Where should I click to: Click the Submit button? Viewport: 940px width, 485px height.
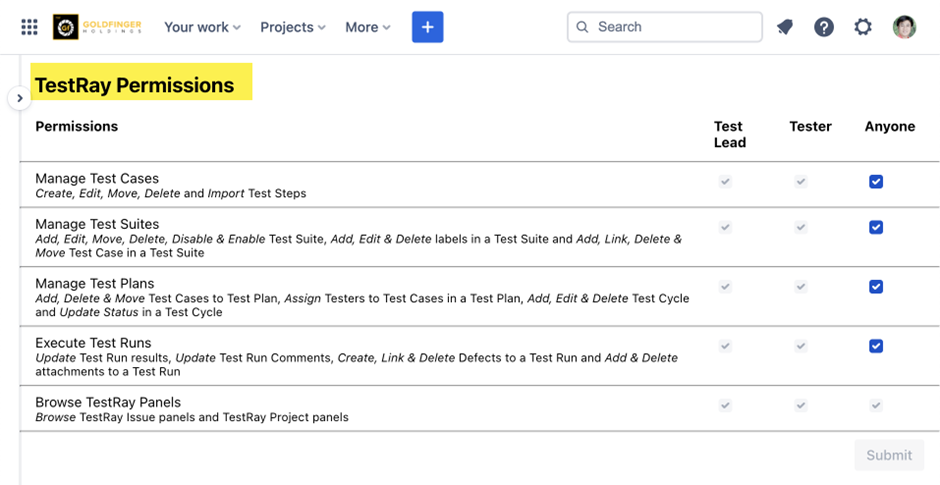[889, 455]
